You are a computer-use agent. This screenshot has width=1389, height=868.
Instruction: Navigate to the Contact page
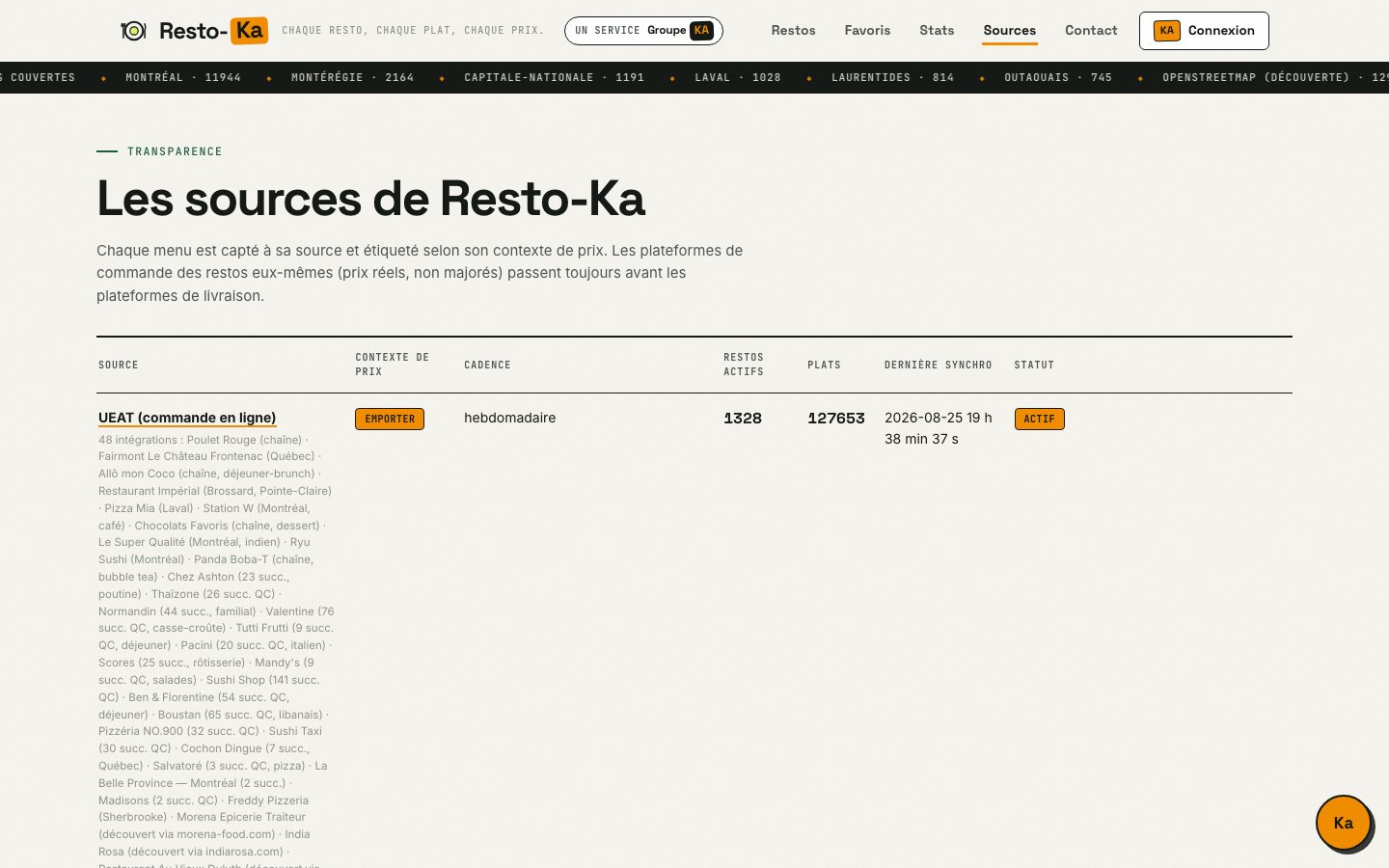tap(1091, 31)
